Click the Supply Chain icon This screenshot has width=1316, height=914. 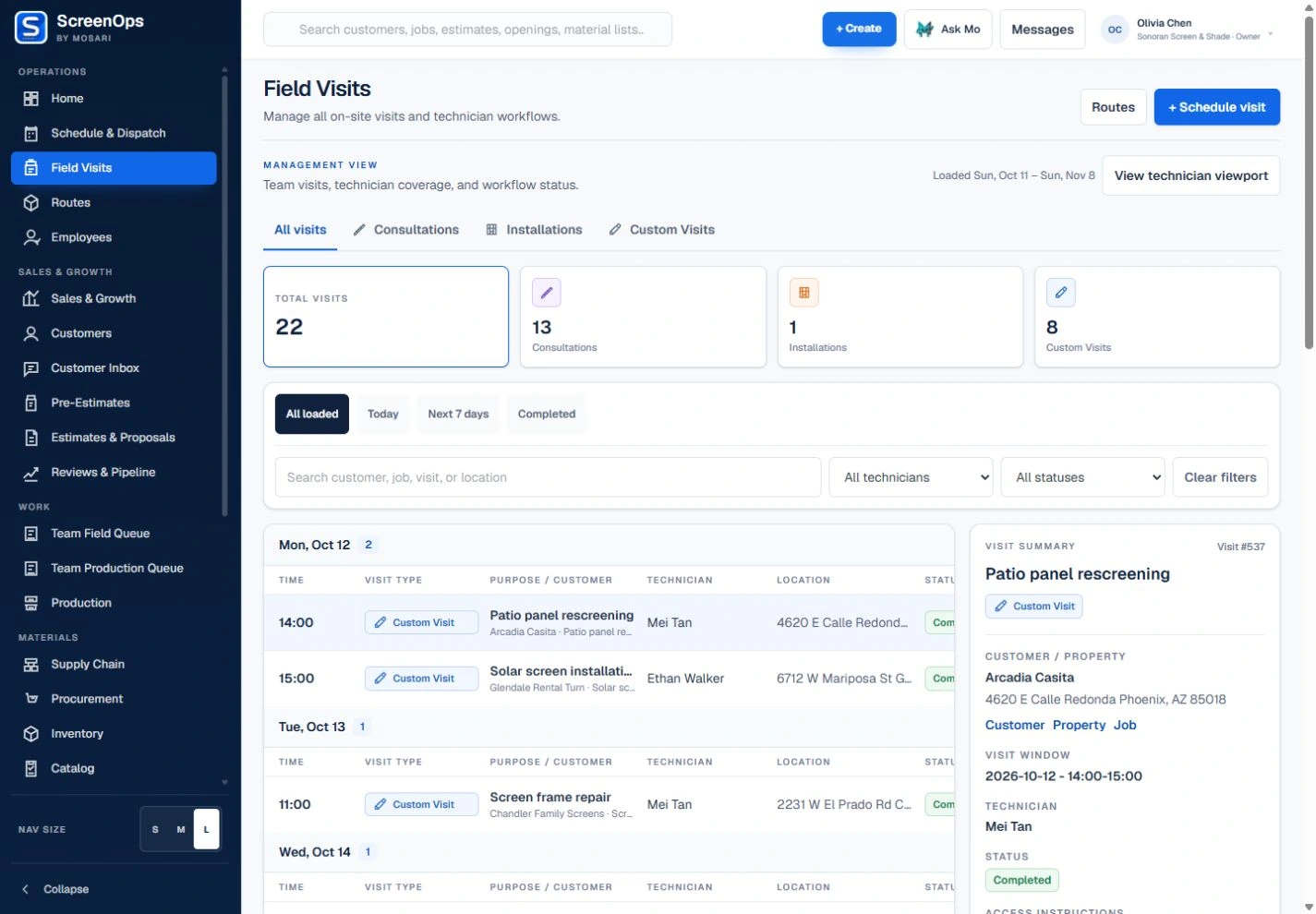coord(30,665)
